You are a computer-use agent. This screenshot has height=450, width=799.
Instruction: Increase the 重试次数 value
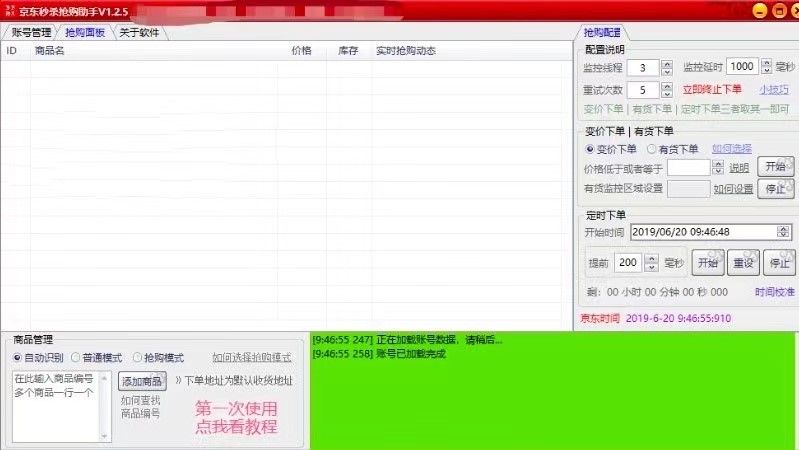point(667,86)
